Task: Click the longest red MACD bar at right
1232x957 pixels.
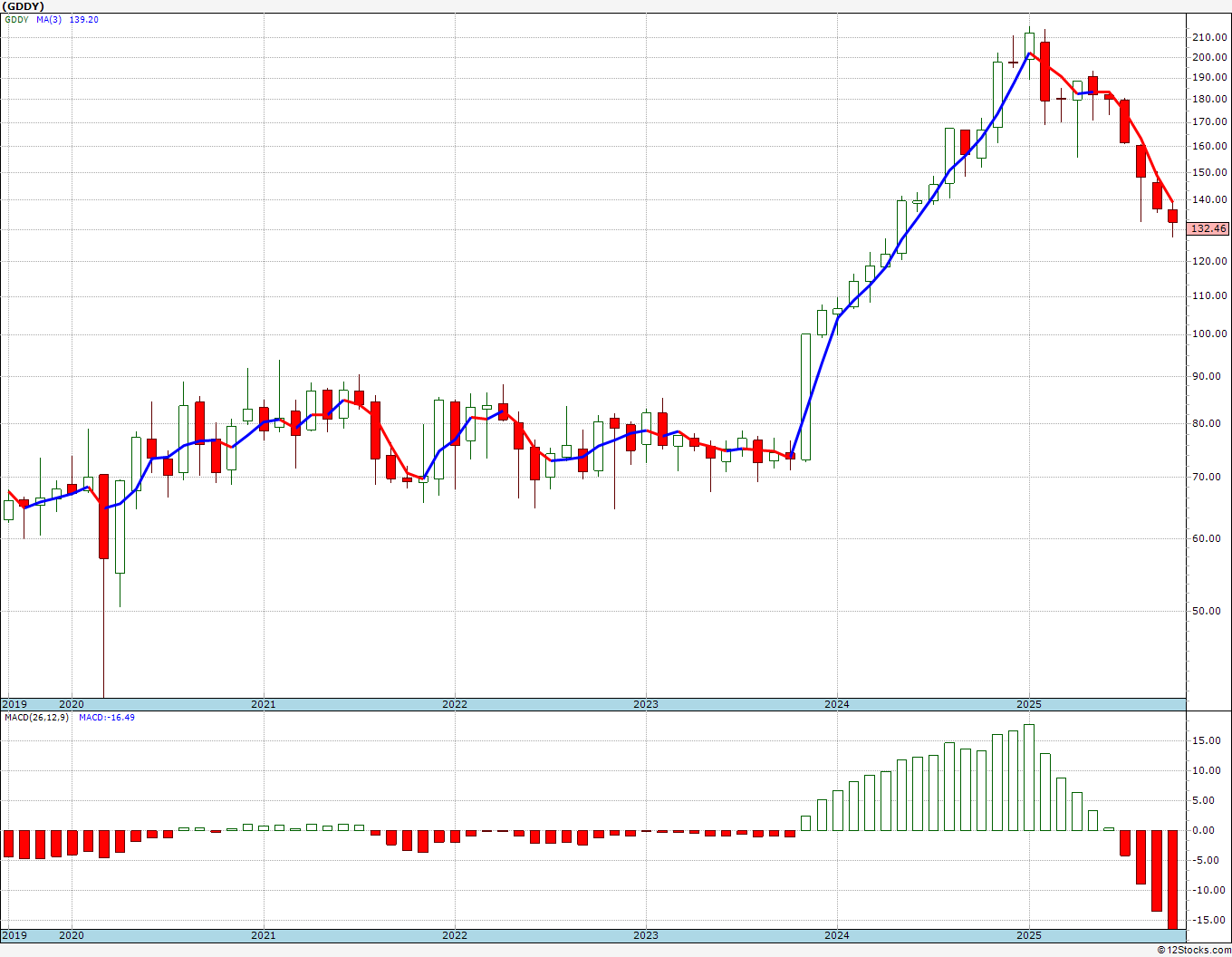Action: [1172, 878]
